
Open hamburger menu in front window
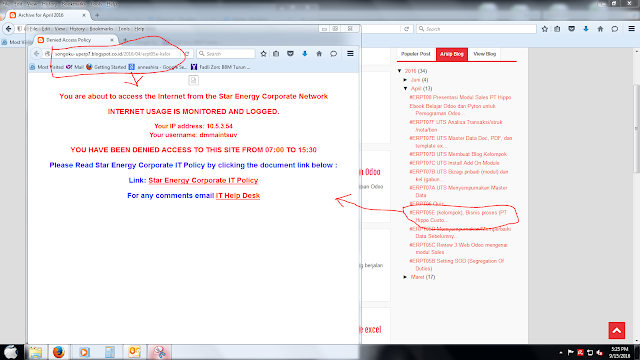pyautogui.click(x=350, y=53)
